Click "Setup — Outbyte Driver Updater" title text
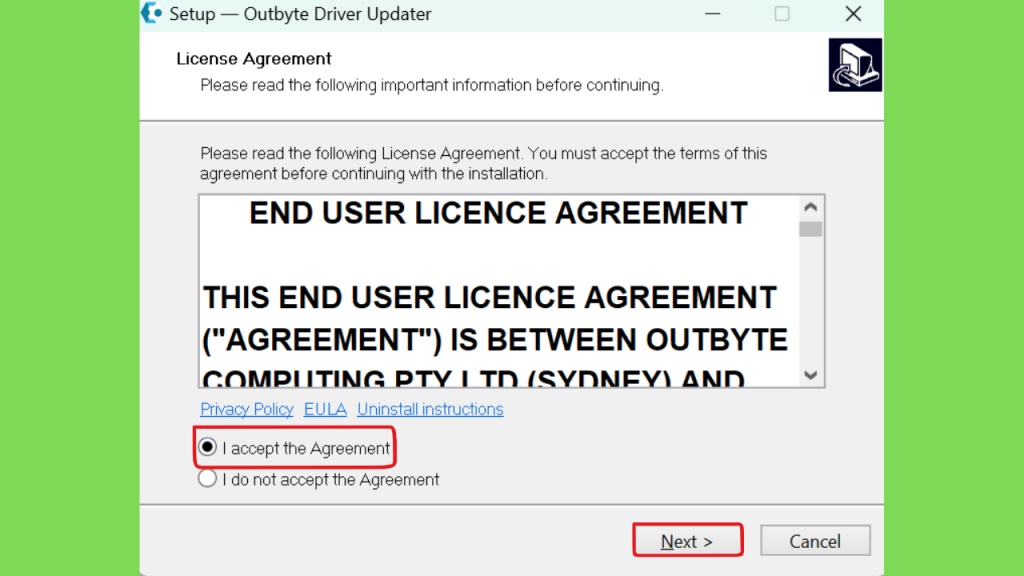Image resolution: width=1024 pixels, height=576 pixels. (x=300, y=14)
